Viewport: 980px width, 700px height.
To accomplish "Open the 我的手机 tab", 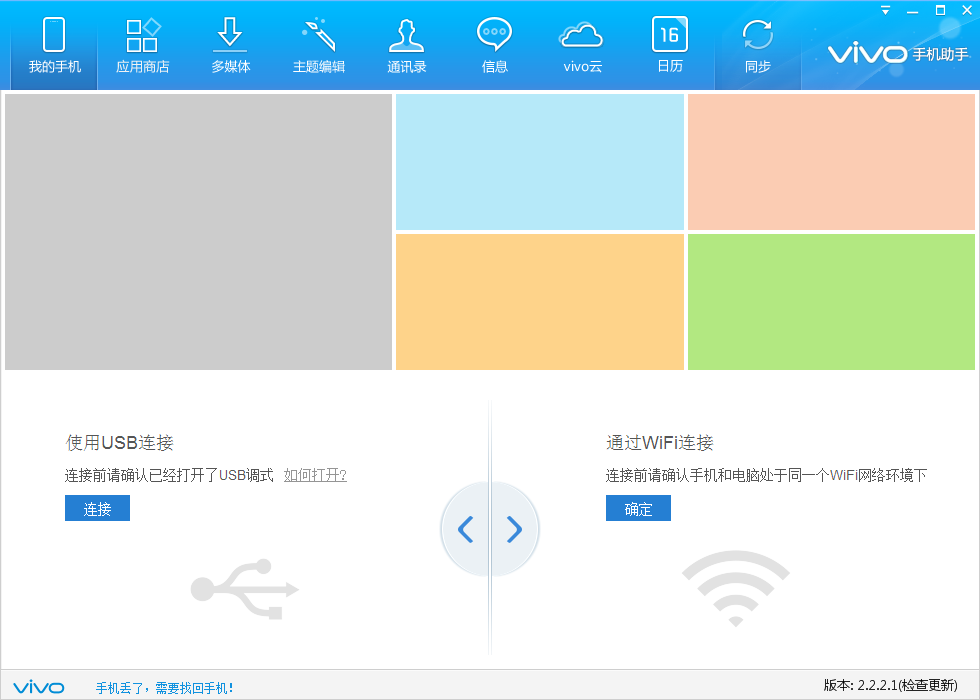I will point(54,46).
